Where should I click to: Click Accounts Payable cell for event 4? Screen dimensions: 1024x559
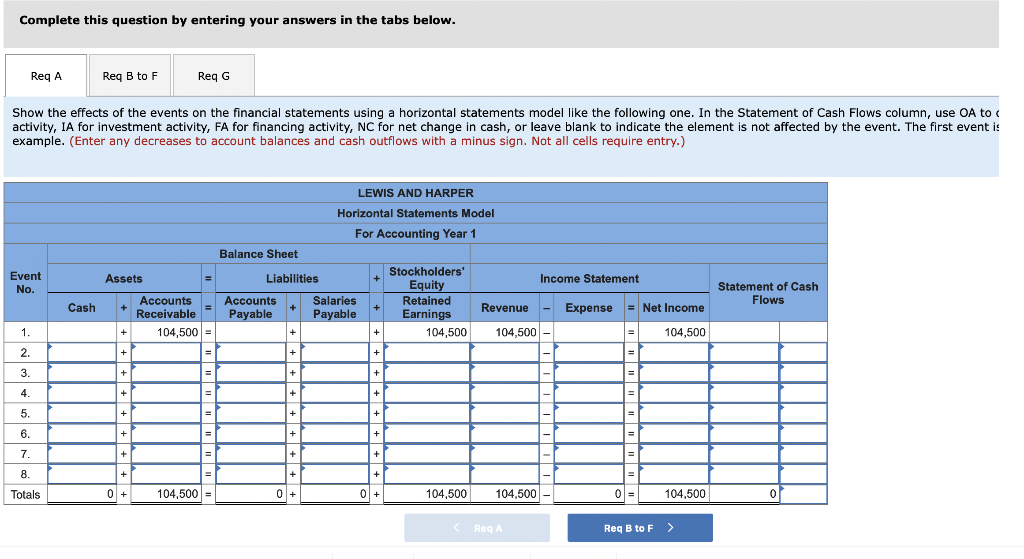[x=251, y=393]
